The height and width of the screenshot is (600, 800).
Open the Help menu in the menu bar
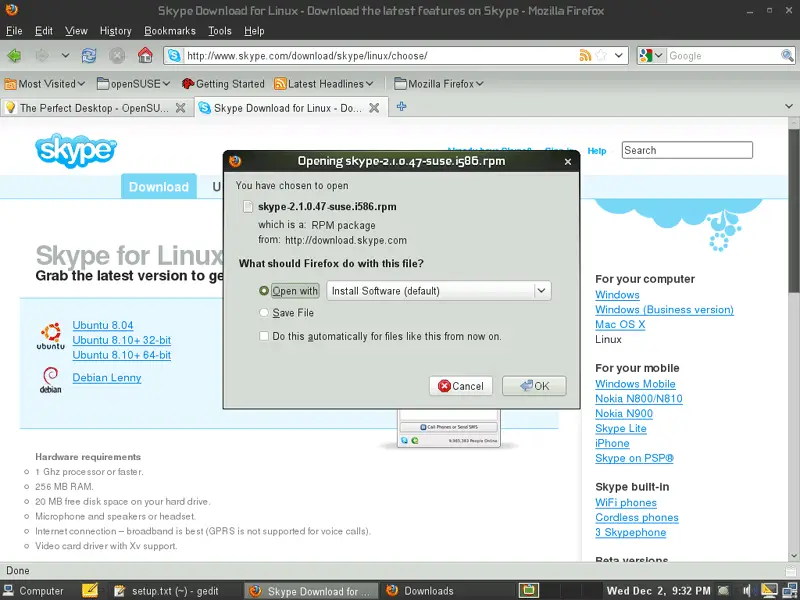pos(254,31)
